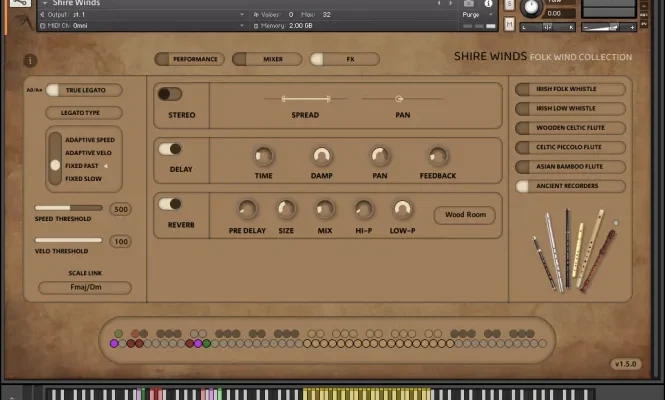665x400 pixels.
Task: Click the reverb Hi-P knob
Action: pos(364,209)
